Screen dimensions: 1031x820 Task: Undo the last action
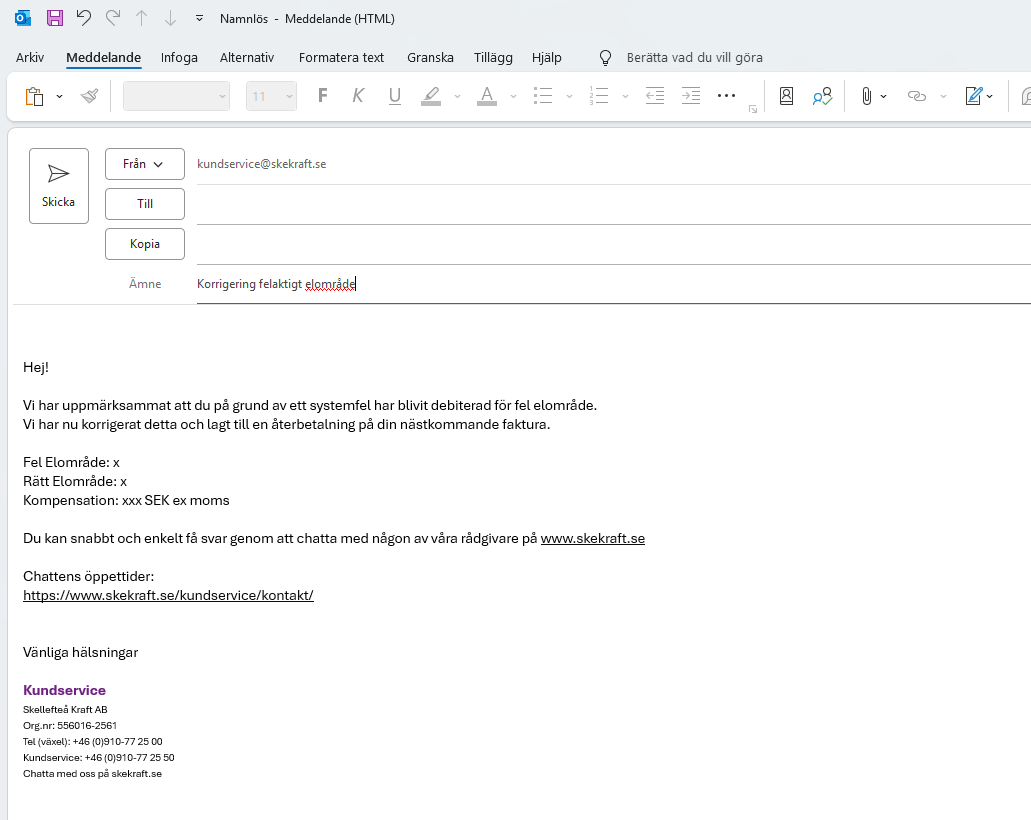point(84,18)
